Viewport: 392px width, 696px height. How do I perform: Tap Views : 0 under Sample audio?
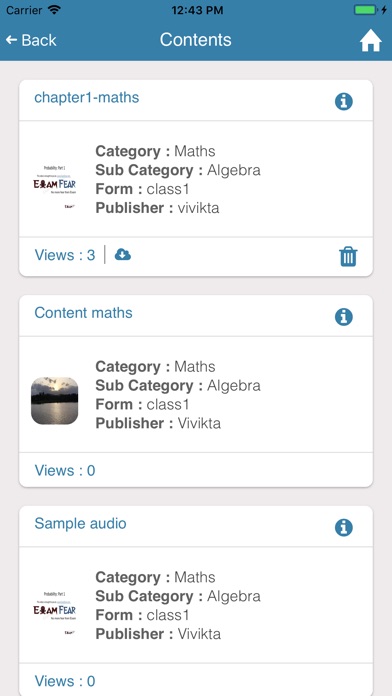click(x=65, y=681)
